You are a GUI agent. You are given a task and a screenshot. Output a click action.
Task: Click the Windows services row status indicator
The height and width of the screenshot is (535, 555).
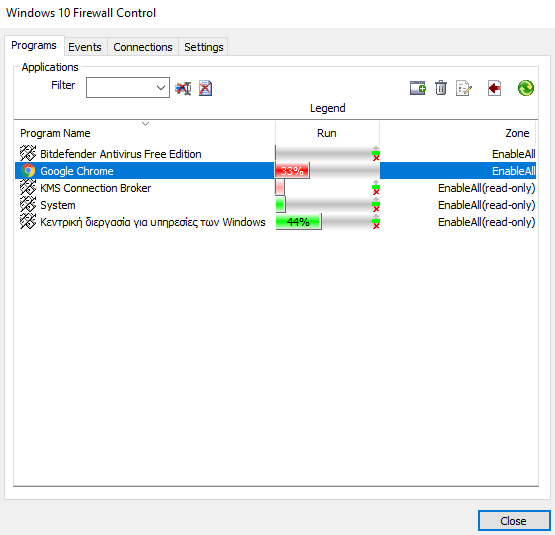click(376, 222)
